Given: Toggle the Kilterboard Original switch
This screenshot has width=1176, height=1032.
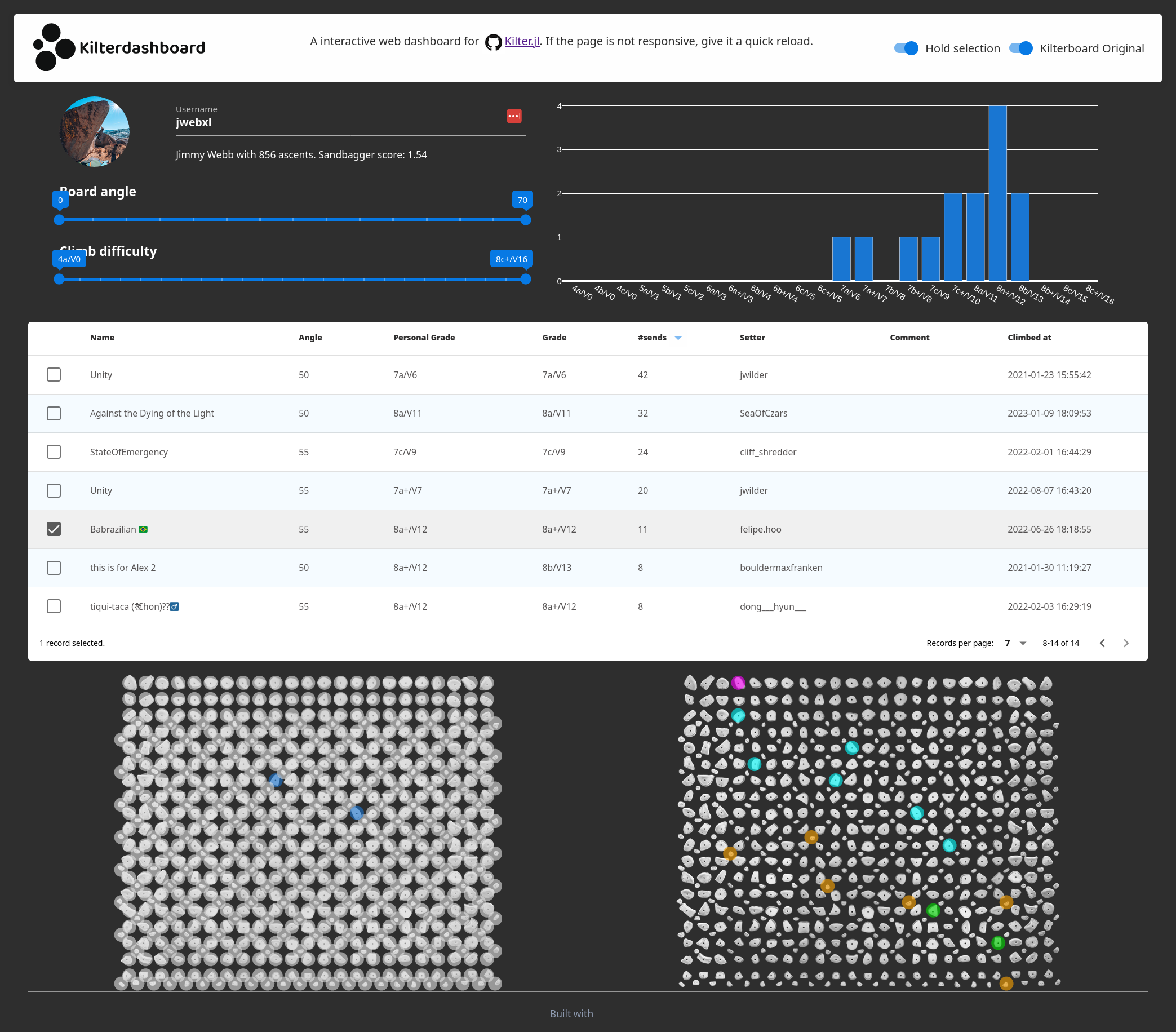Looking at the screenshot, I should click(1021, 48).
